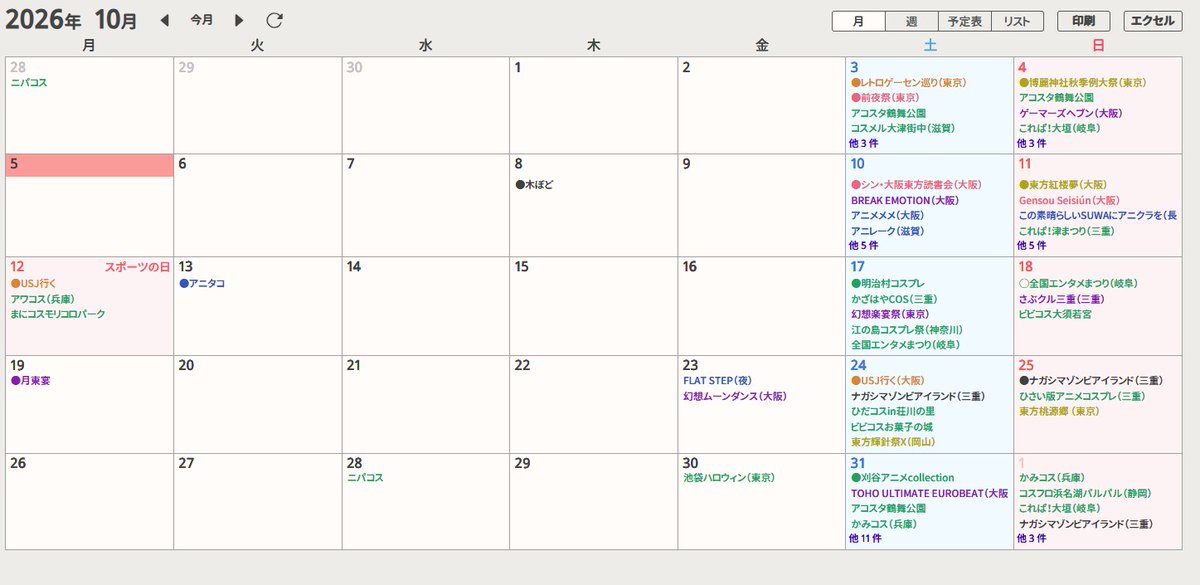Viewport: 1200px width, 585px height.
Task: Open レトロゲーセン巡り(東京) event
Action: tap(908, 83)
